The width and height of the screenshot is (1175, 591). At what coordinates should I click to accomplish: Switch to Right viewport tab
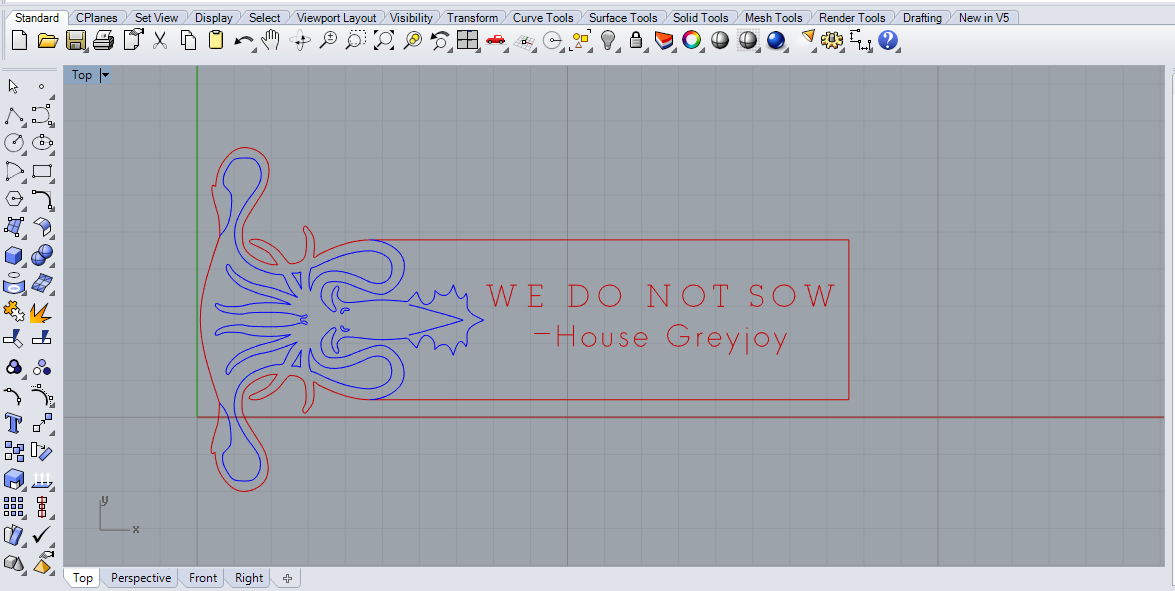pyautogui.click(x=249, y=578)
